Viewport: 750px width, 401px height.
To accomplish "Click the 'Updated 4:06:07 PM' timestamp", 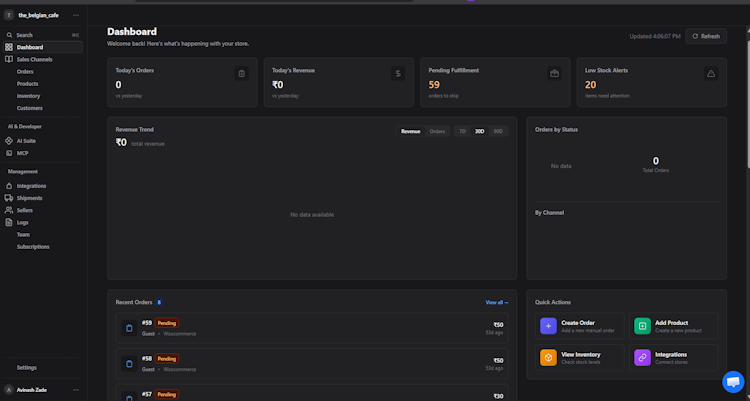I will tap(655, 36).
